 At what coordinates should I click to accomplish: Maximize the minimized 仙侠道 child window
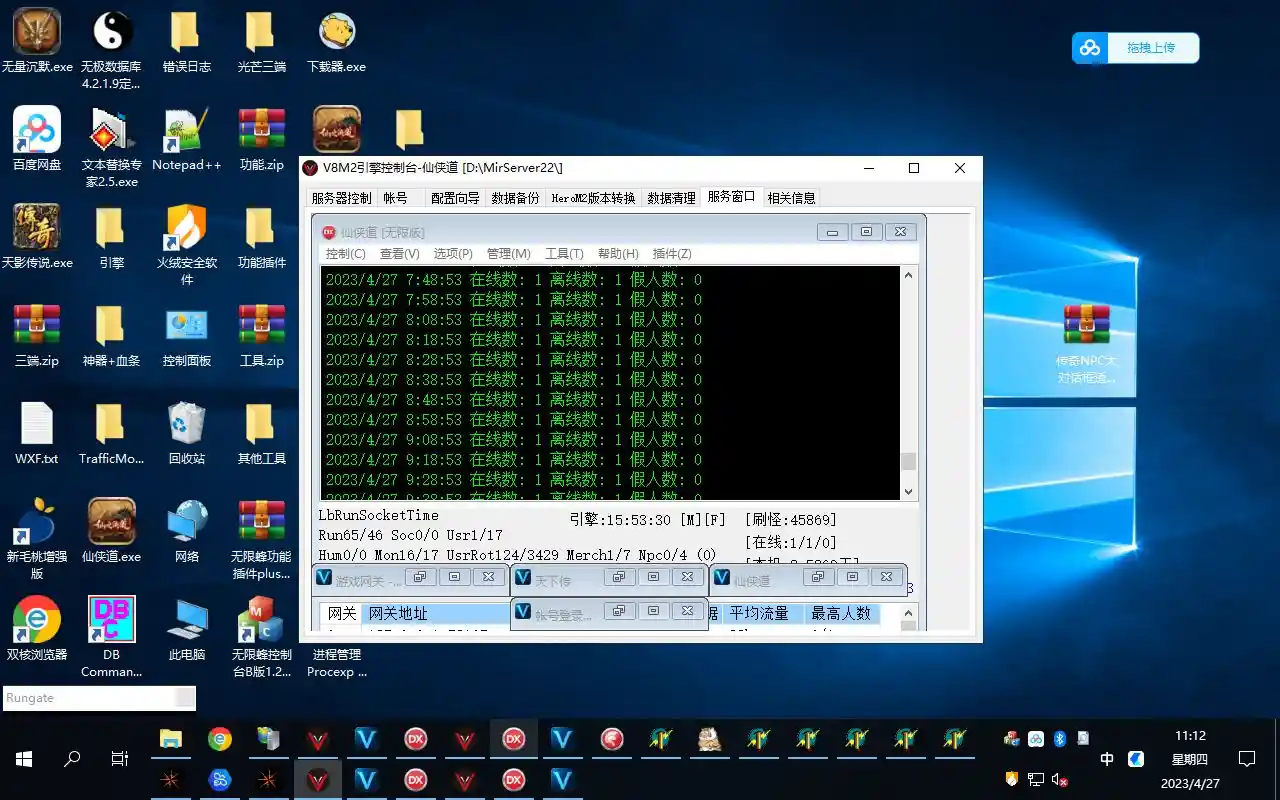[852, 577]
